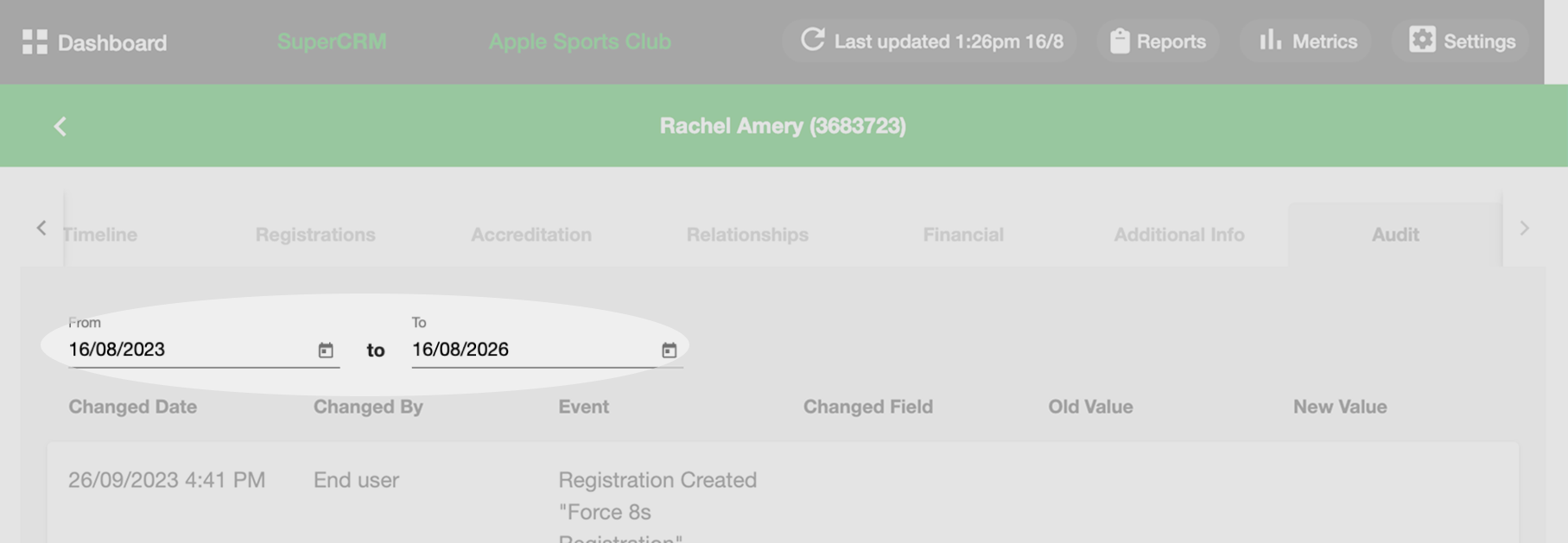Image resolution: width=1568 pixels, height=543 pixels.
Task: Open the To date calendar picker
Action: pyautogui.click(x=669, y=350)
